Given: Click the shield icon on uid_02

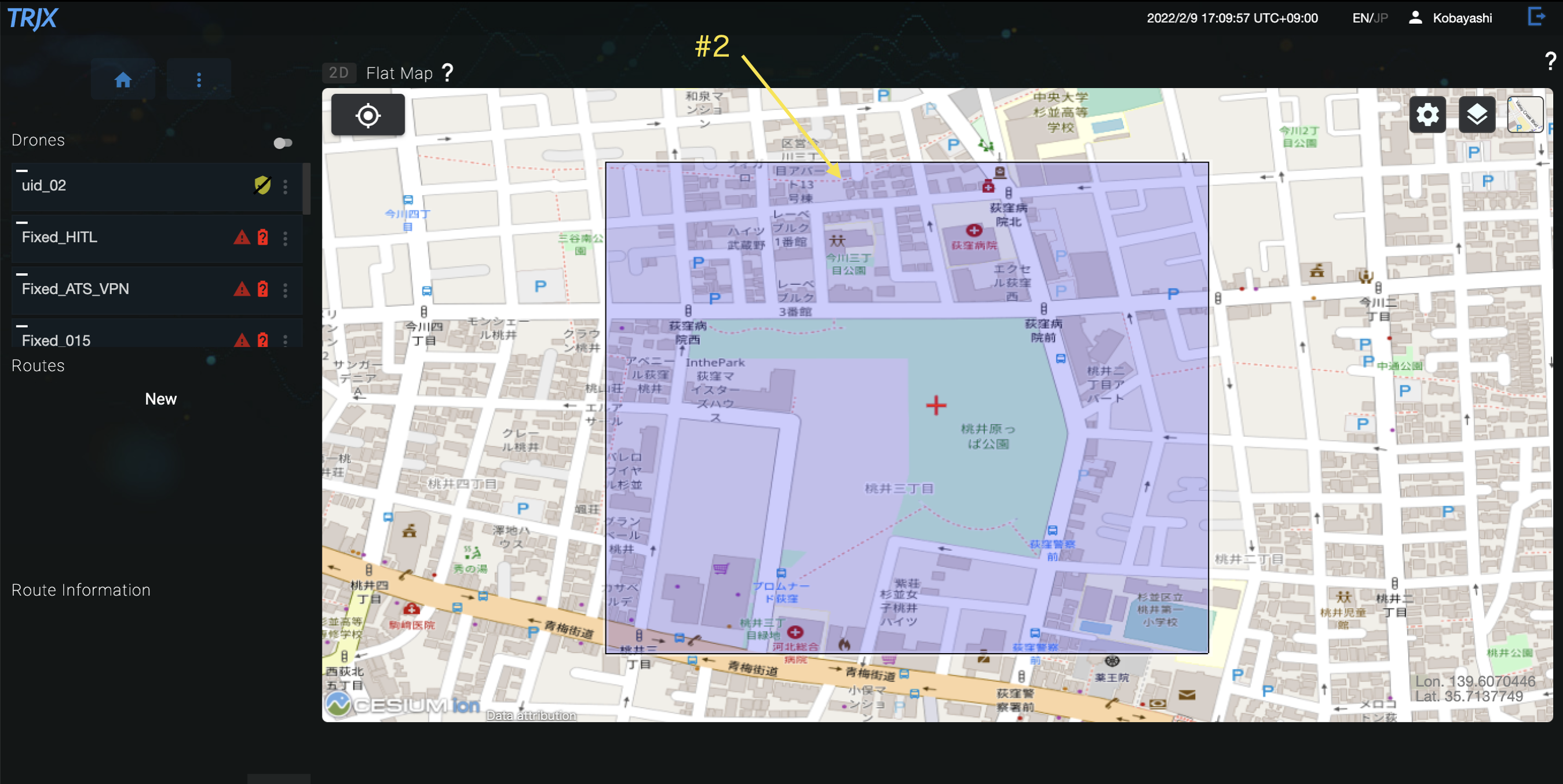Looking at the screenshot, I should coord(262,185).
